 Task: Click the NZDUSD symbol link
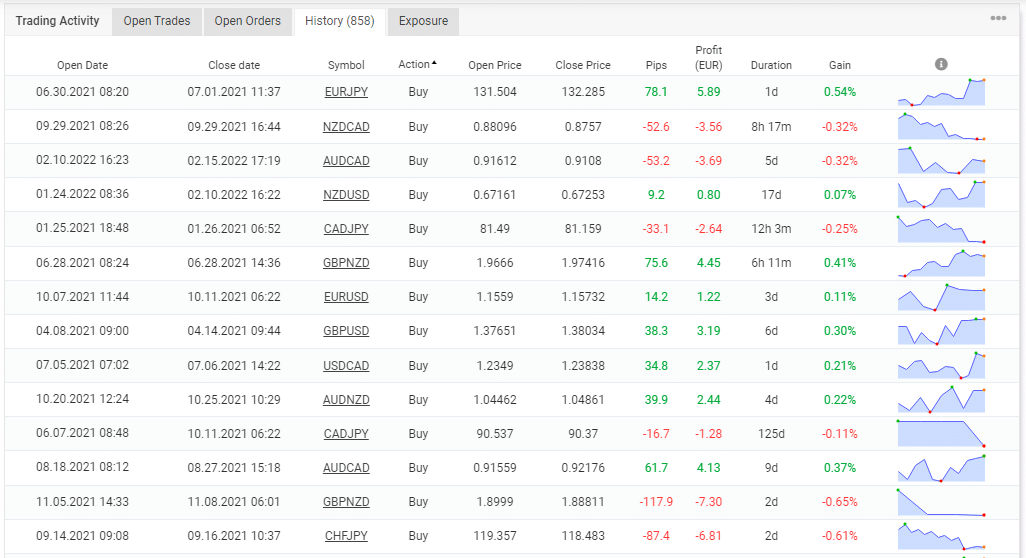point(346,195)
